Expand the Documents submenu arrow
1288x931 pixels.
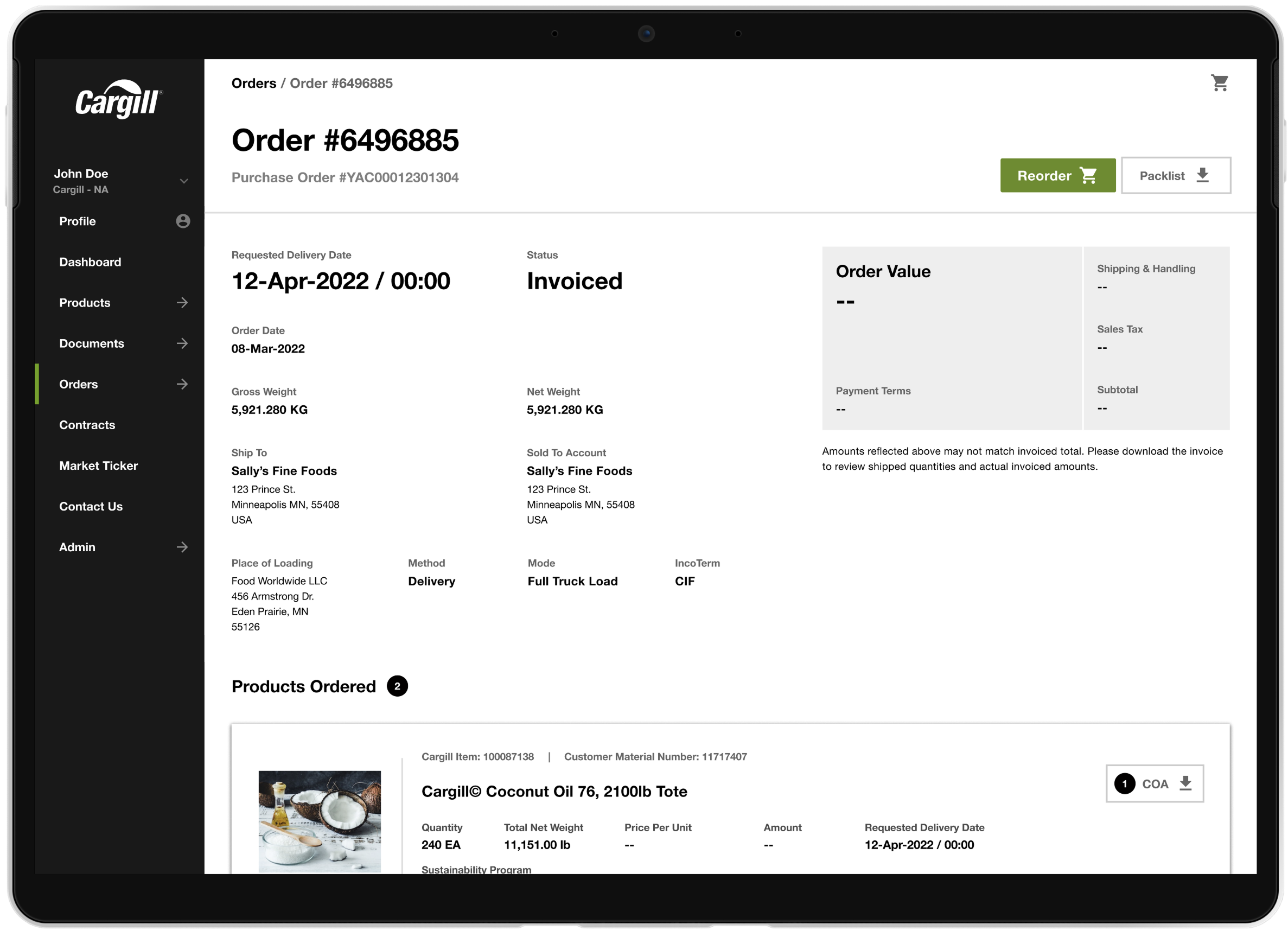pos(182,343)
